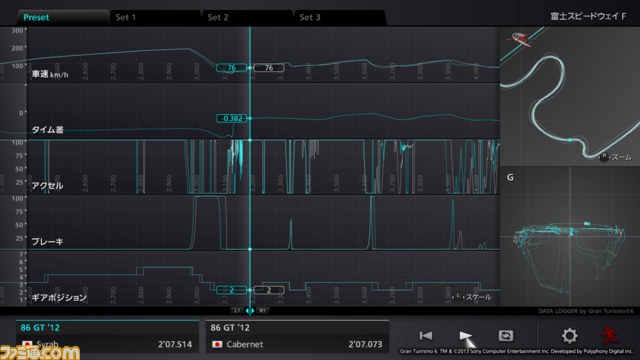Switch to the Preset tab
This screenshot has width=640, height=360.
[63, 18]
